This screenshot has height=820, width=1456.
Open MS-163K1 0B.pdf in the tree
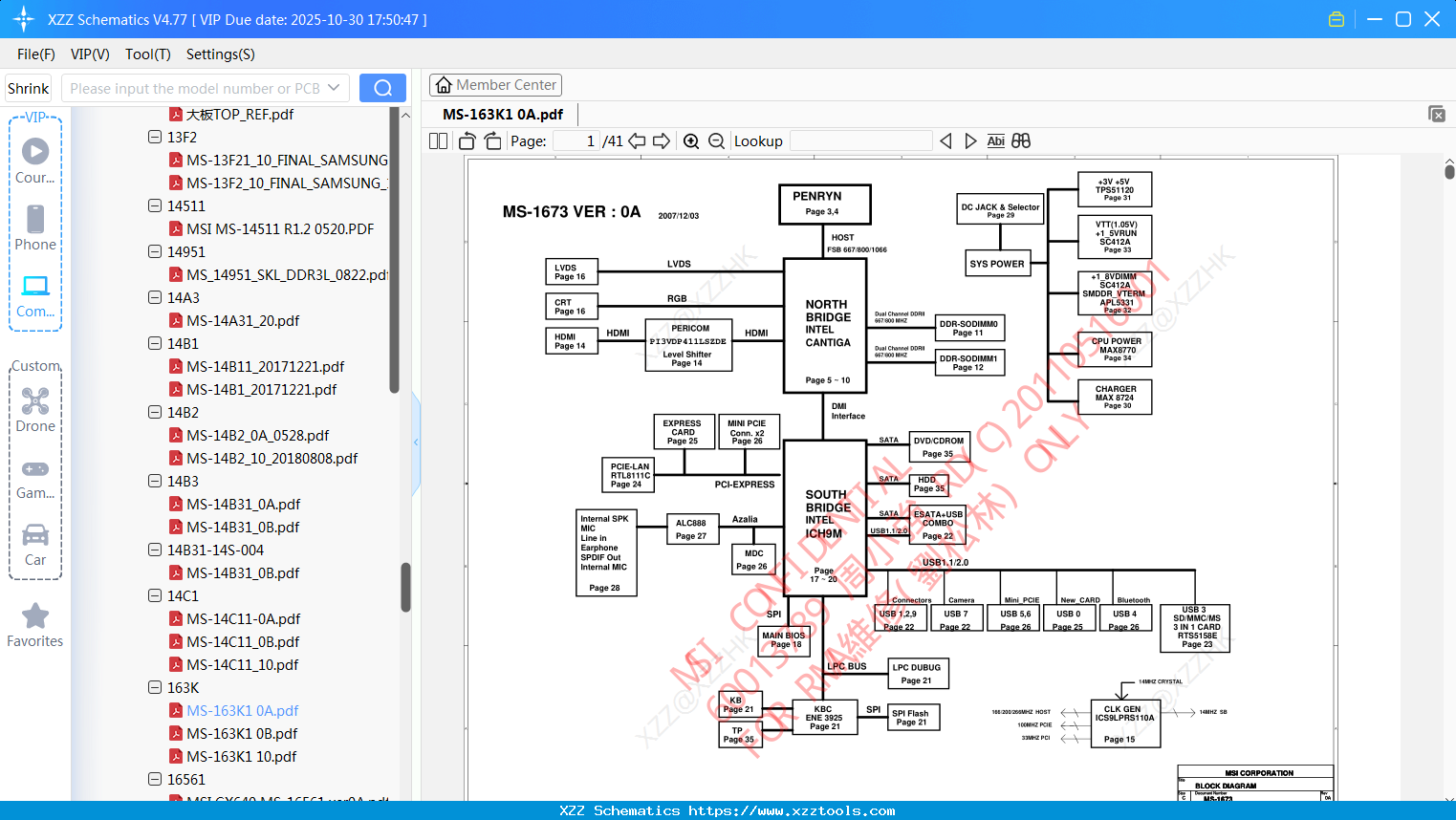(x=242, y=734)
